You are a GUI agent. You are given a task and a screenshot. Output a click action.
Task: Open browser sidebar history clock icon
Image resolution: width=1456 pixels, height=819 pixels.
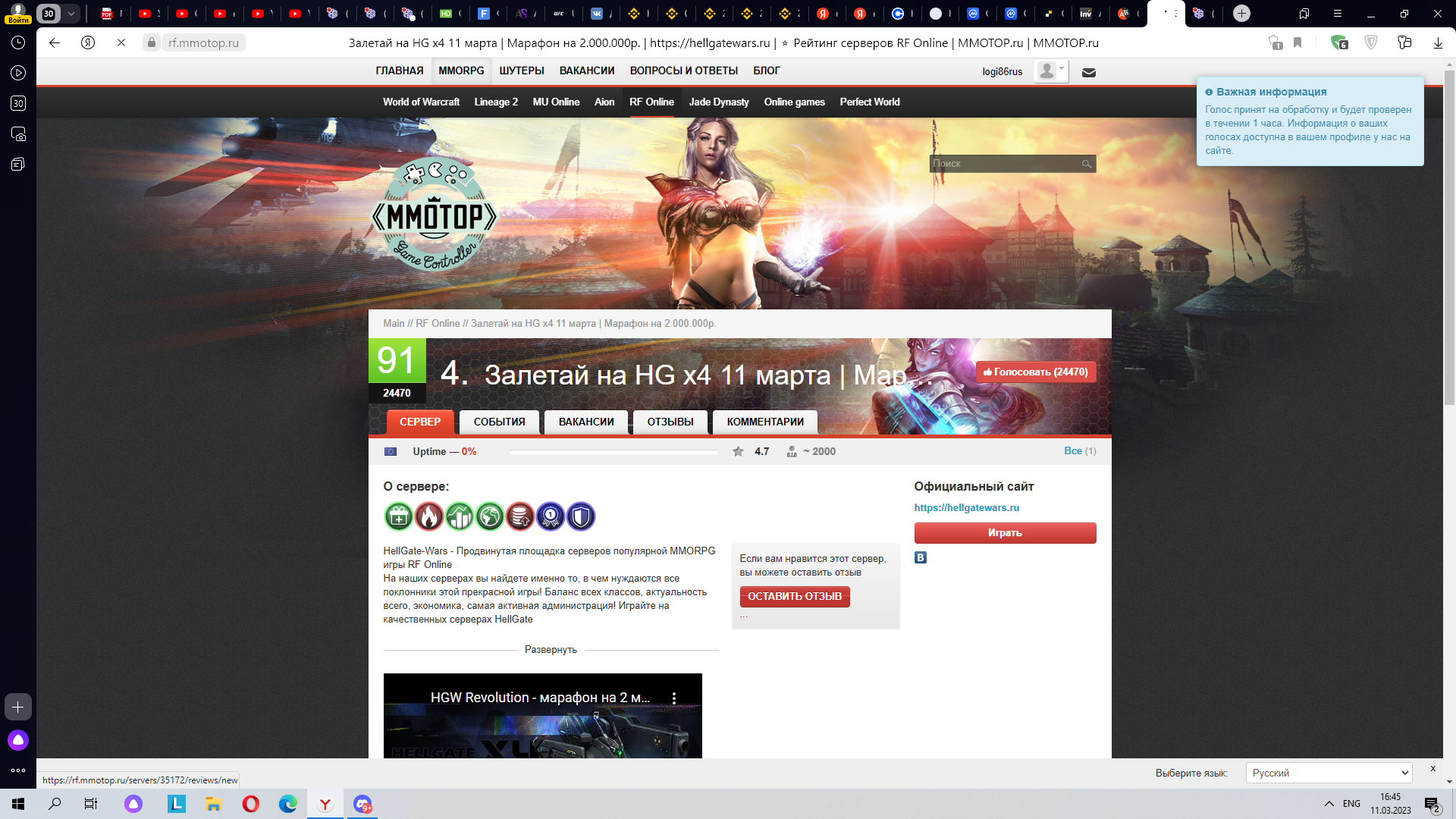pyautogui.click(x=18, y=43)
